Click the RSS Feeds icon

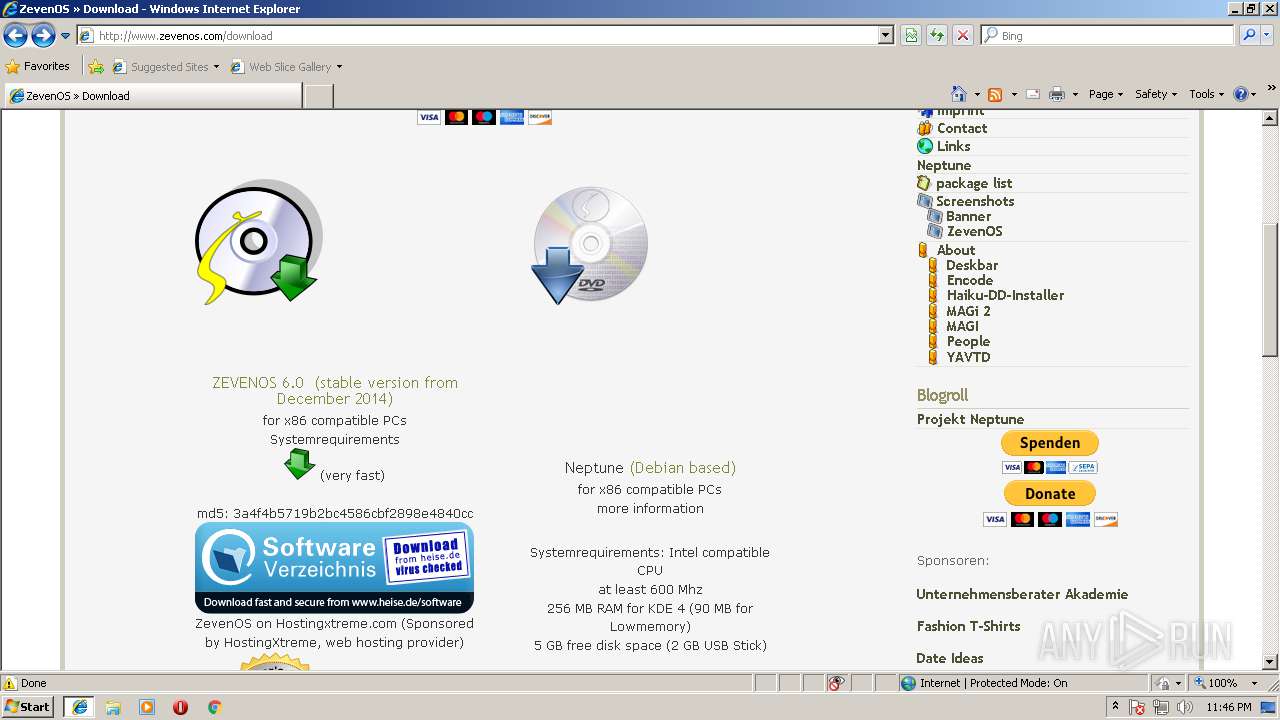(x=995, y=94)
